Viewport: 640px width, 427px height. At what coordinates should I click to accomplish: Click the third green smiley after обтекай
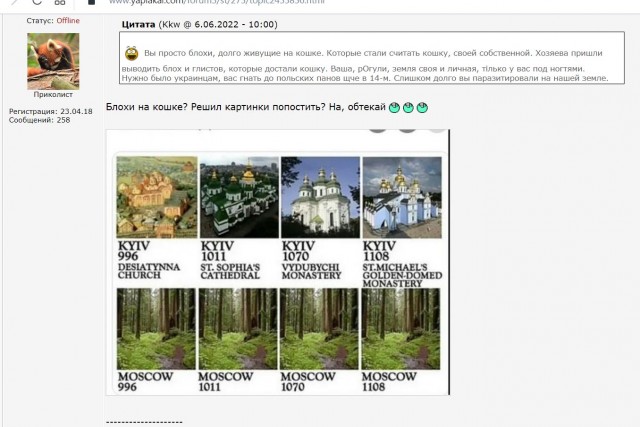pyautogui.click(x=422, y=108)
